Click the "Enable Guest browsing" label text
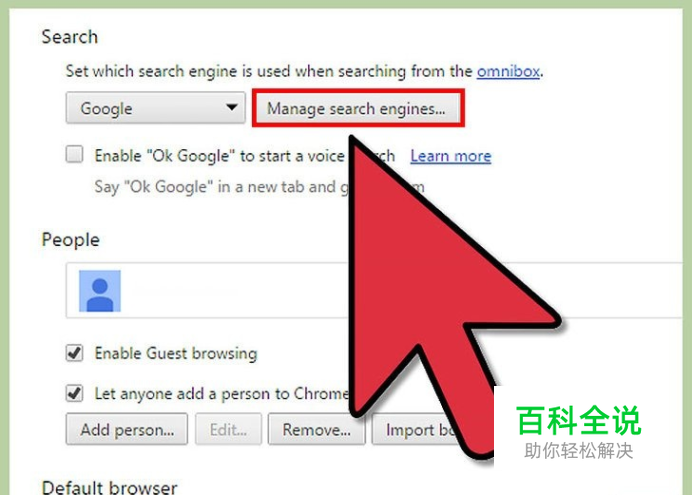Screen dimensions: 692x495 pyautogui.click(x=176, y=353)
